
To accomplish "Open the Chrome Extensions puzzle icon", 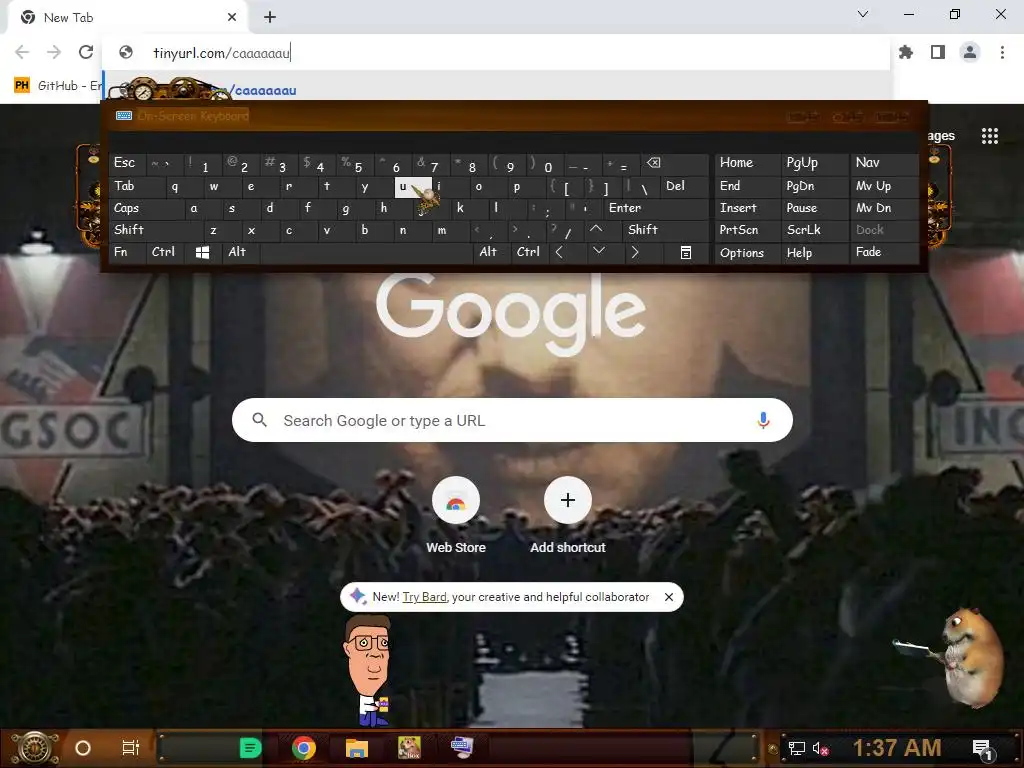I will coord(906,52).
